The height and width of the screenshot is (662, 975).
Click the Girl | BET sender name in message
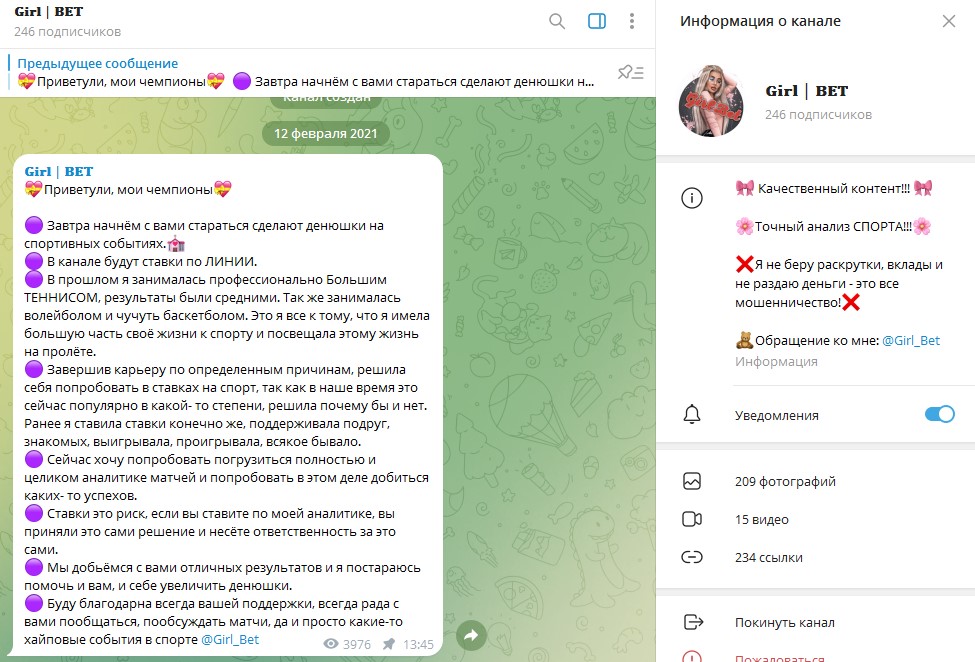[58, 172]
